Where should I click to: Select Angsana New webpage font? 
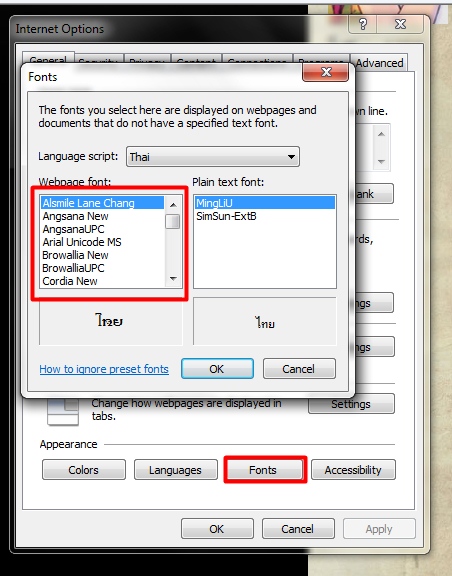pyautogui.click(x=75, y=216)
